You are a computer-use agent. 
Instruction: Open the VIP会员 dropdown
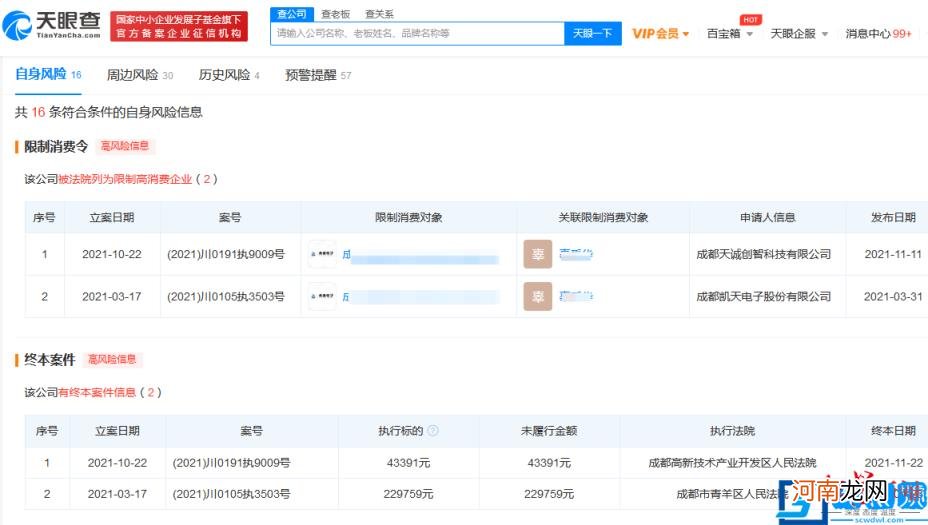pos(660,34)
